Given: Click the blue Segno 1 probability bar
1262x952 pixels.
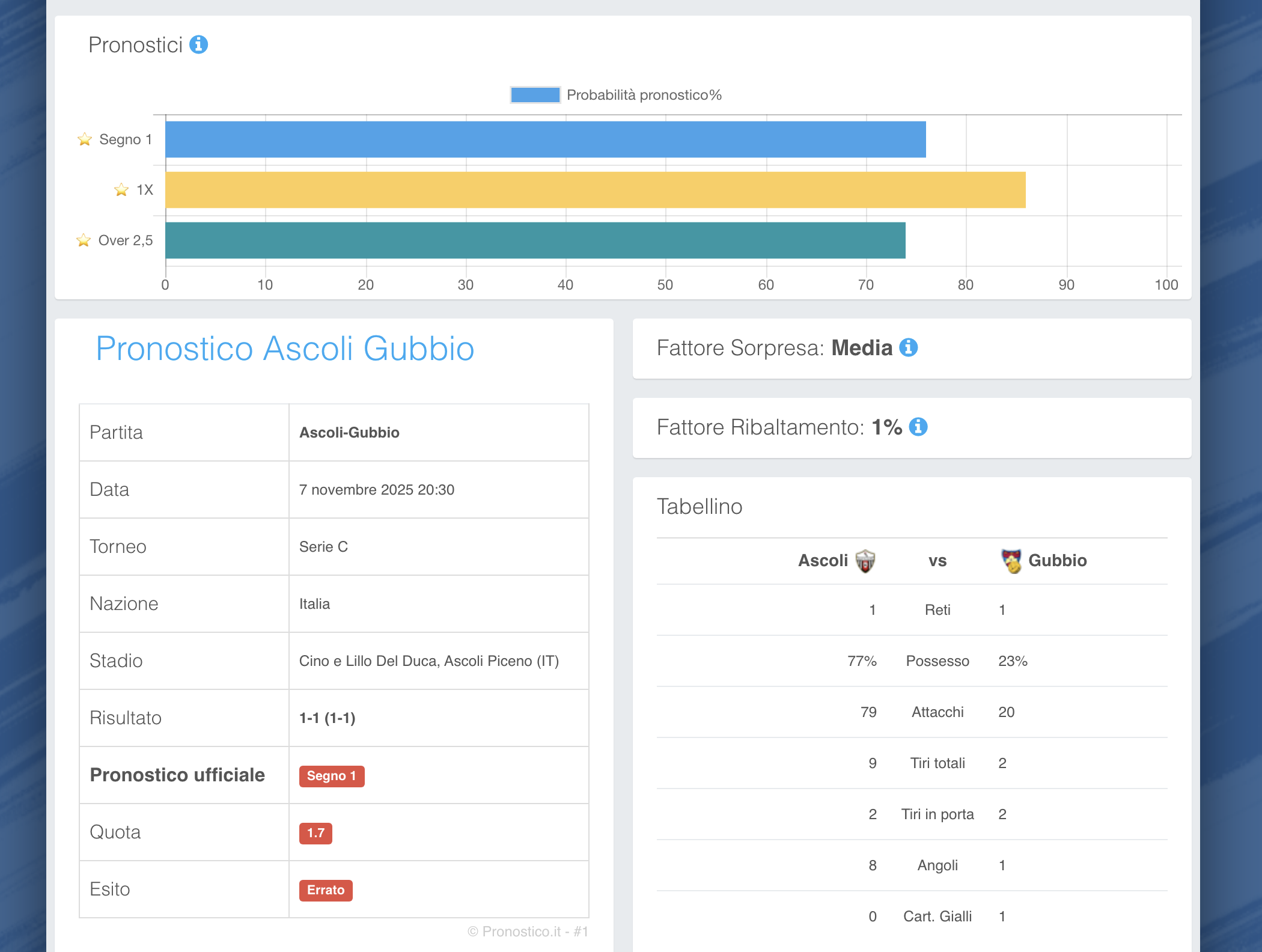Looking at the screenshot, I should tap(545, 139).
